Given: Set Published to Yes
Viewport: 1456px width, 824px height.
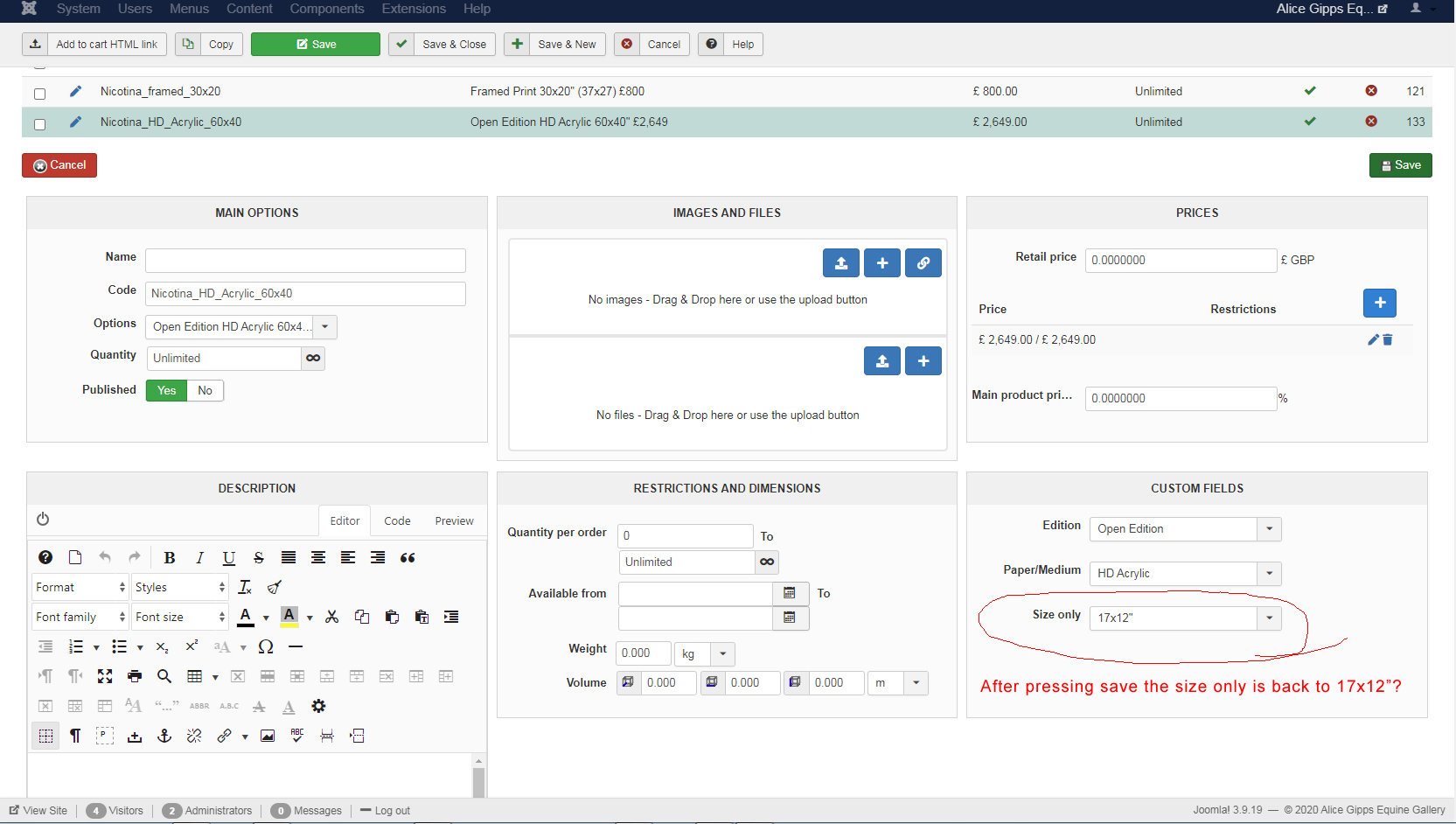Looking at the screenshot, I should (x=166, y=390).
